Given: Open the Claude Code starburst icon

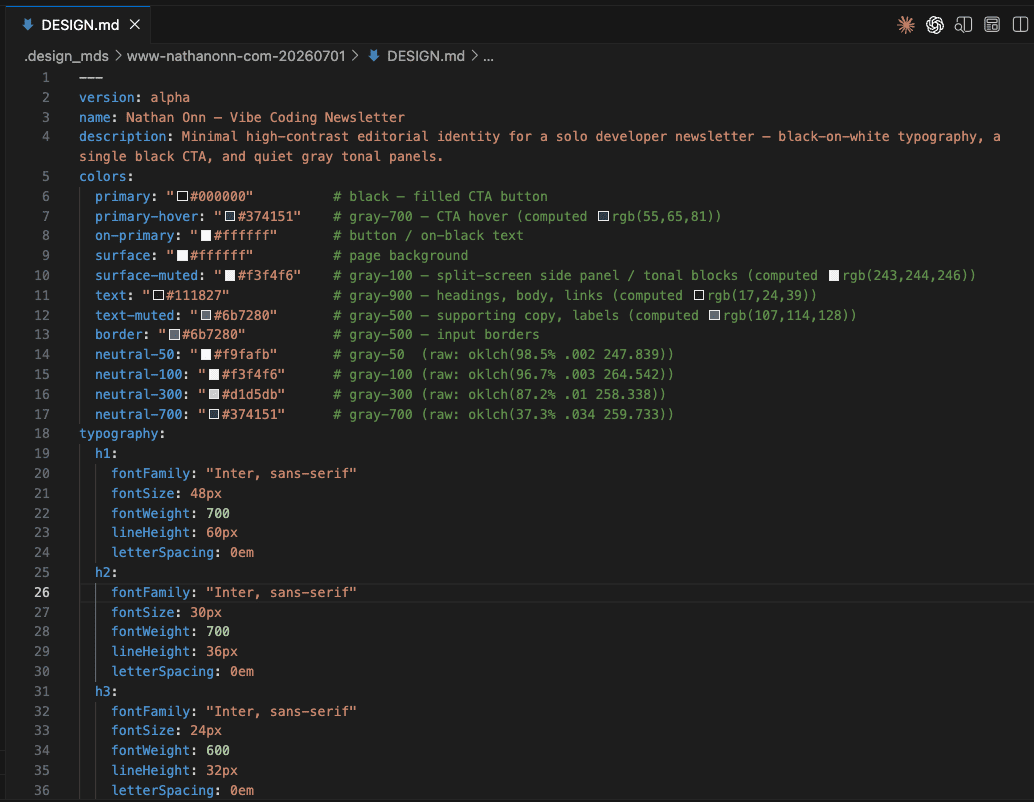Looking at the screenshot, I should click(x=905, y=25).
